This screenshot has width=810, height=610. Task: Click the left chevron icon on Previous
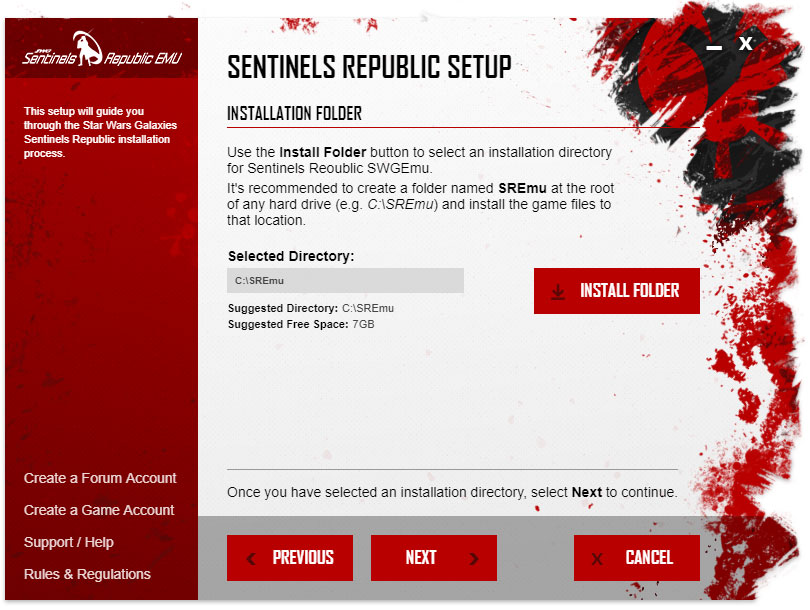[251, 559]
